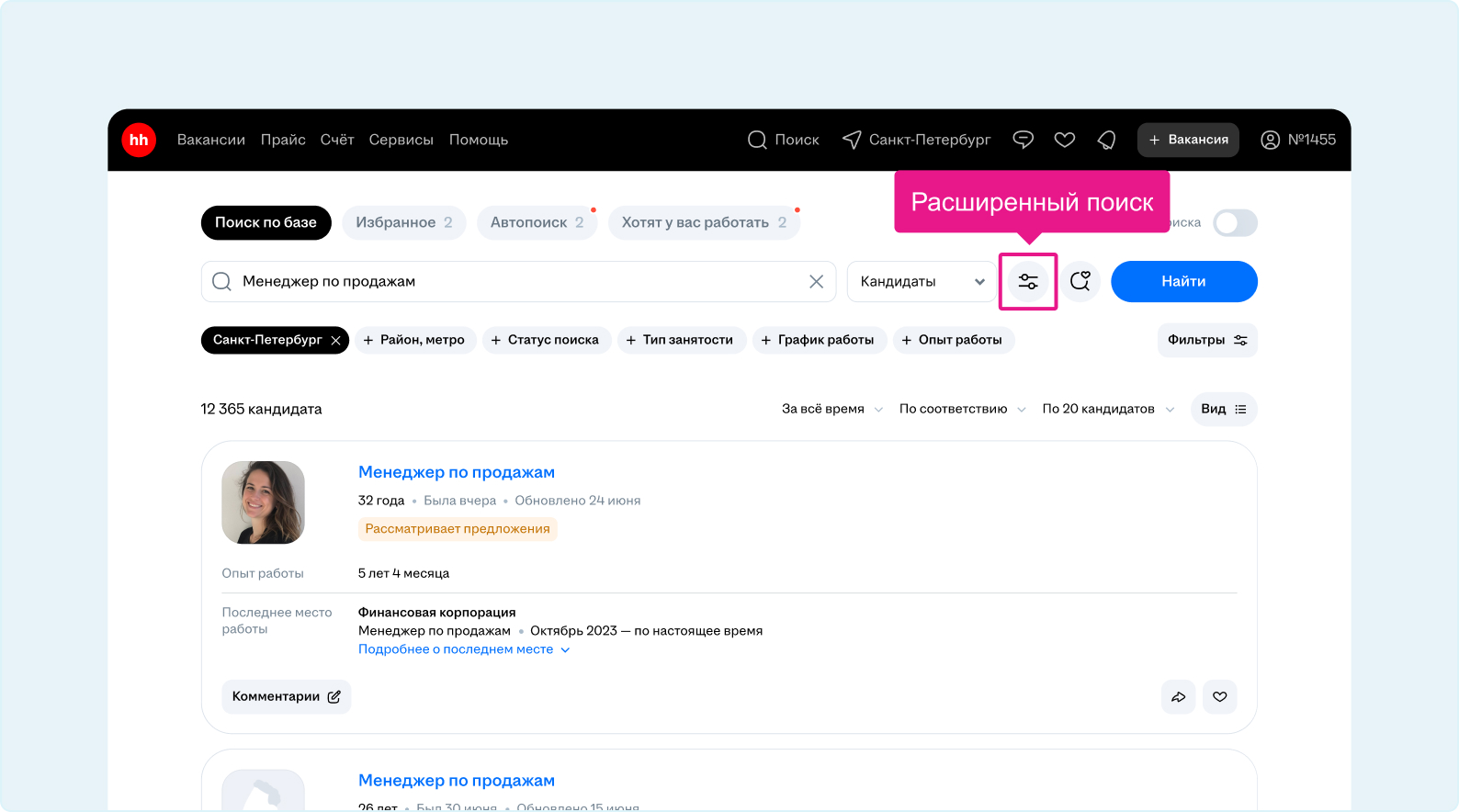1459x812 pixels.
Task: Add the Район, метро filter
Action: pyautogui.click(x=414, y=340)
